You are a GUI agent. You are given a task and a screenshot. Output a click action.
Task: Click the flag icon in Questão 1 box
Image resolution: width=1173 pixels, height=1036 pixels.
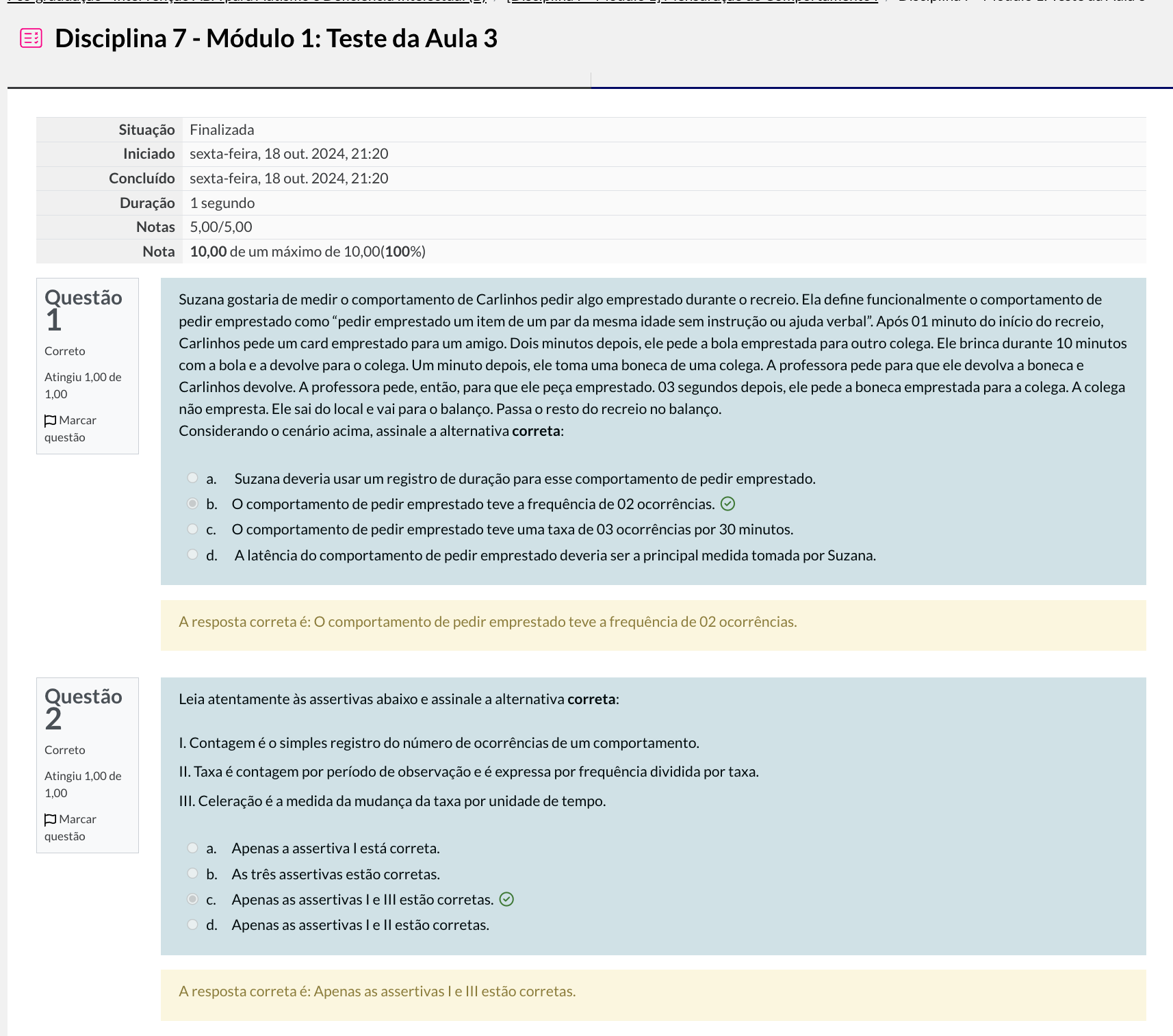[x=50, y=420]
